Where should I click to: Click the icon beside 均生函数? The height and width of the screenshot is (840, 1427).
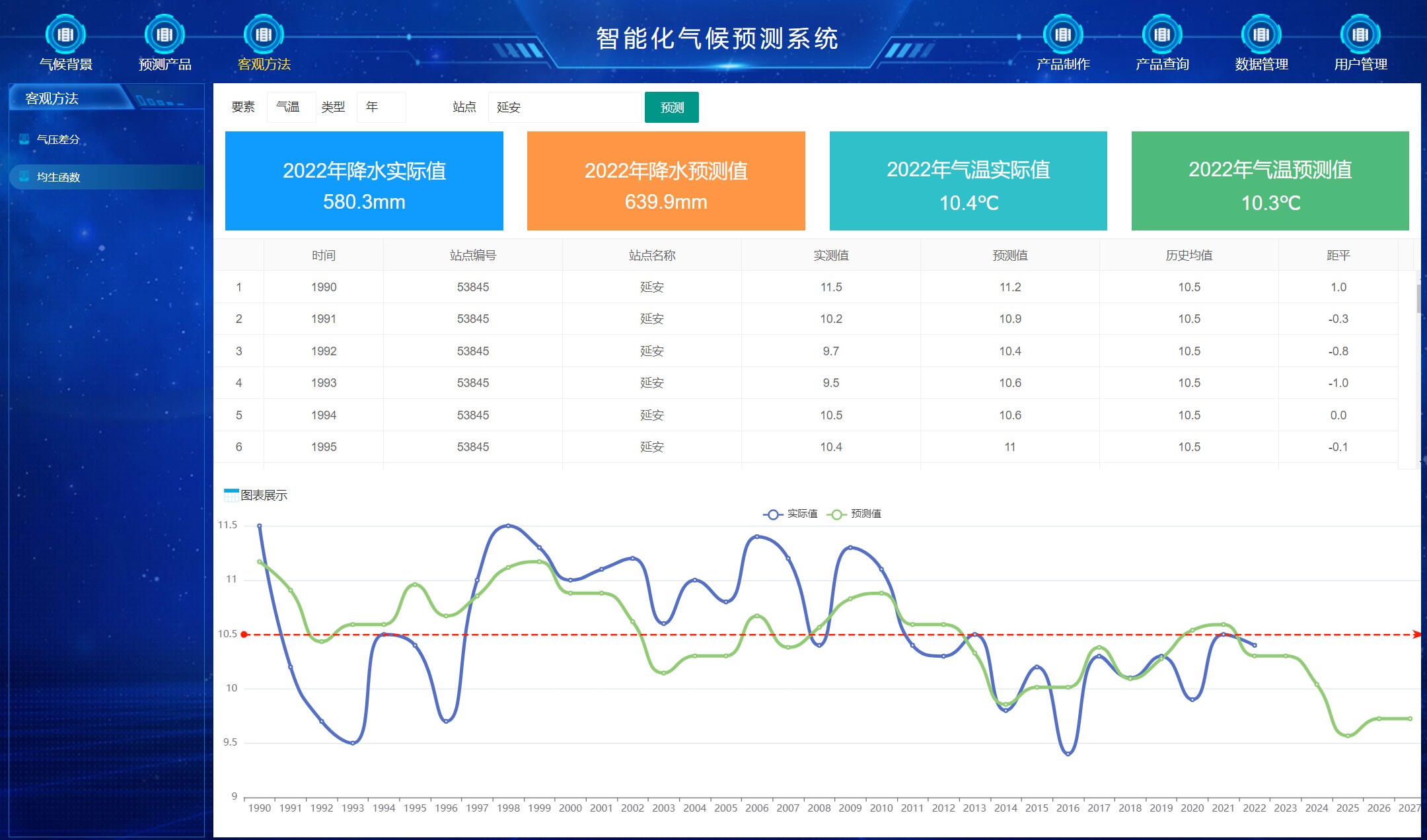point(24,176)
